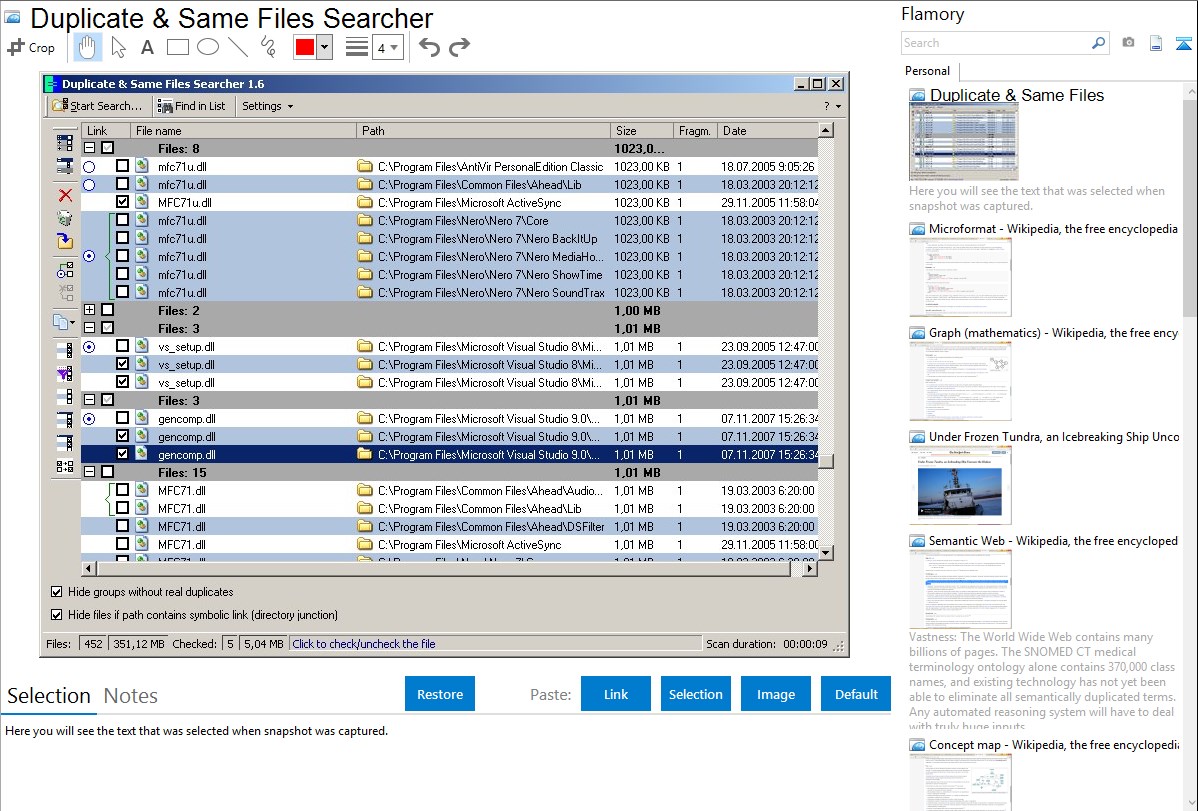
Task: Click the move-to-folder sidebar icon
Action: click(66, 242)
